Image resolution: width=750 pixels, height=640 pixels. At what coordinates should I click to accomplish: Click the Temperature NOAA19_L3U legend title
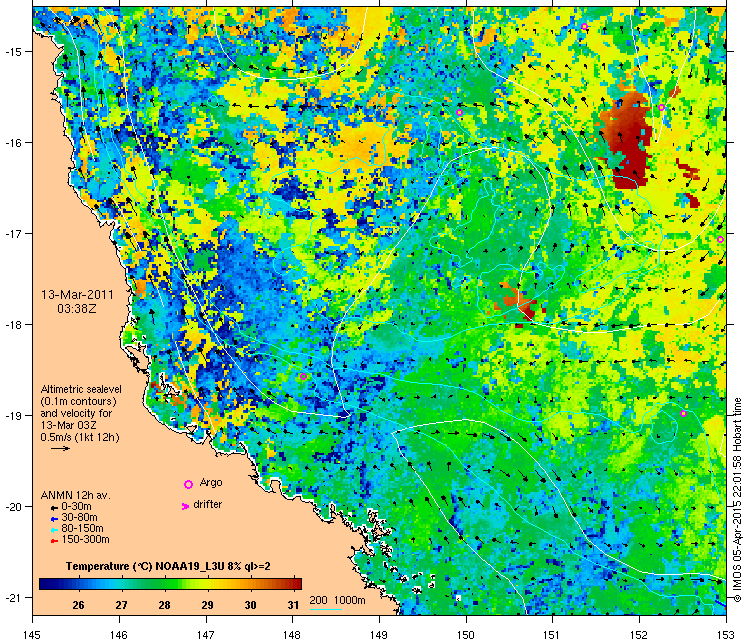pos(168,566)
